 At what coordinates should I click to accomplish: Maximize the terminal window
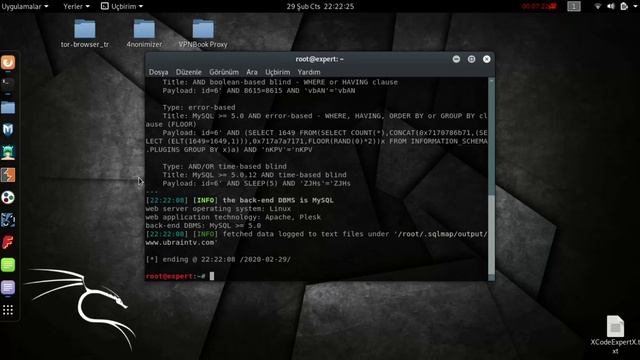point(471,59)
